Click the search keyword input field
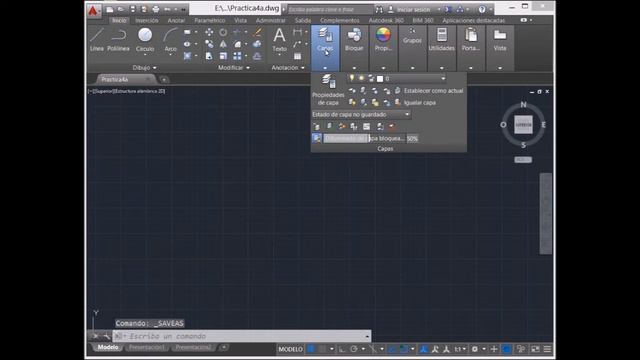The width and height of the screenshot is (640, 360). [x=330, y=9]
